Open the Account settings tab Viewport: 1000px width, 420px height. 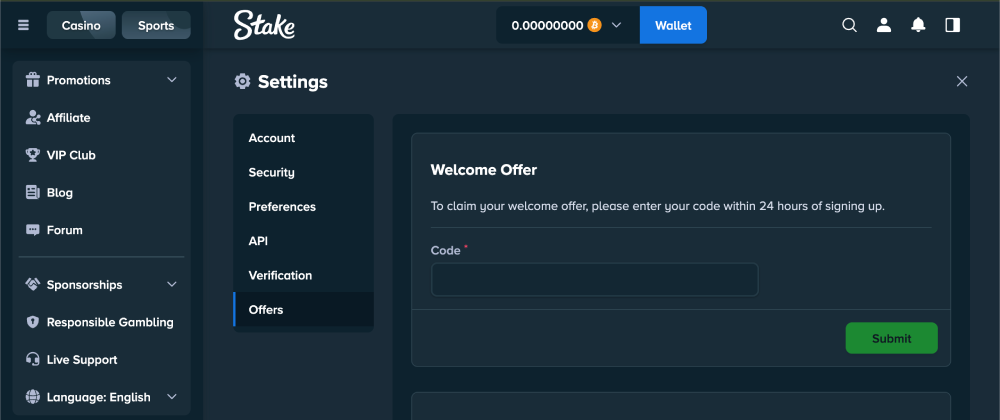(x=304, y=138)
